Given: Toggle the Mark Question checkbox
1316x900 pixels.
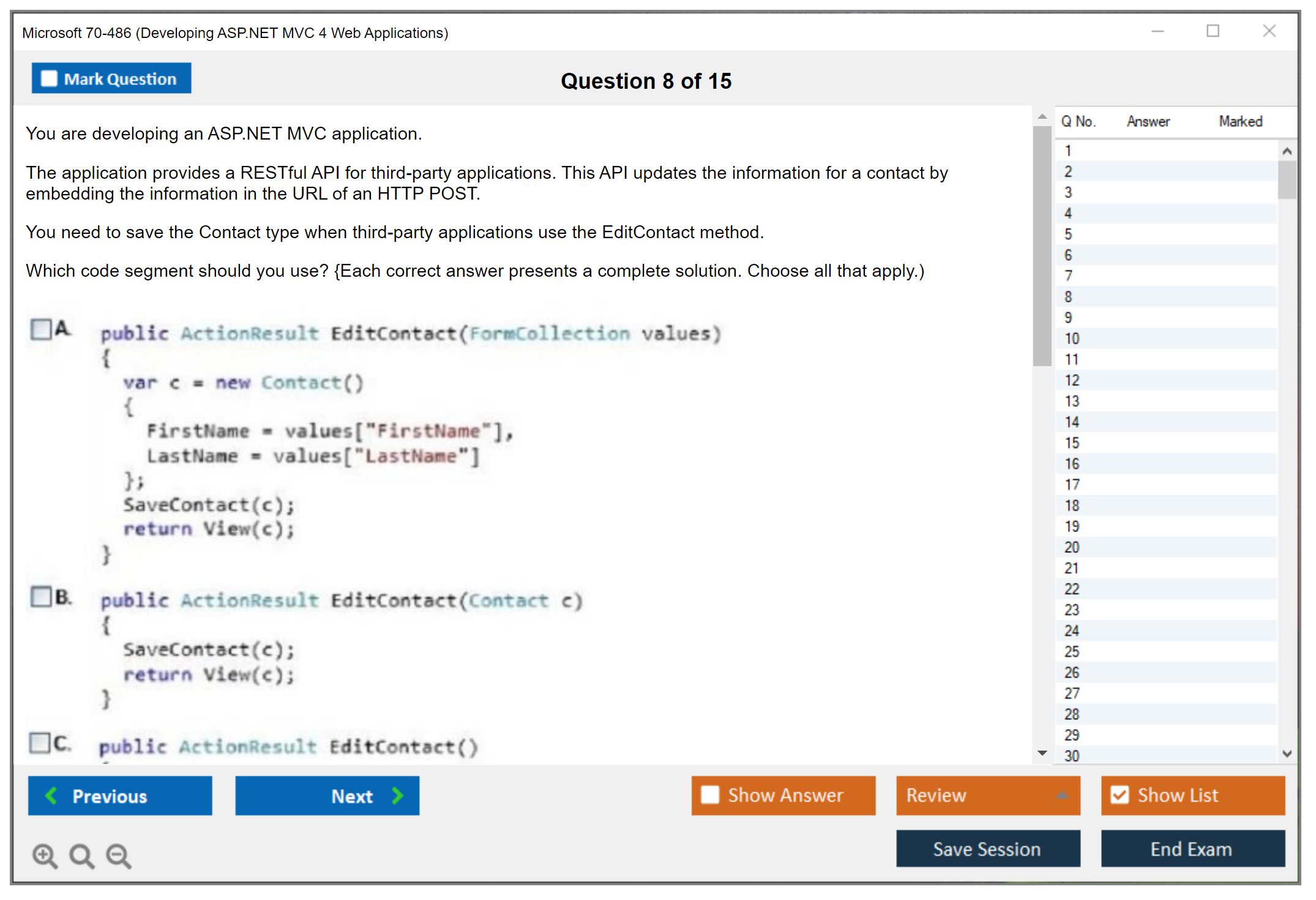Looking at the screenshot, I should click(49, 78).
